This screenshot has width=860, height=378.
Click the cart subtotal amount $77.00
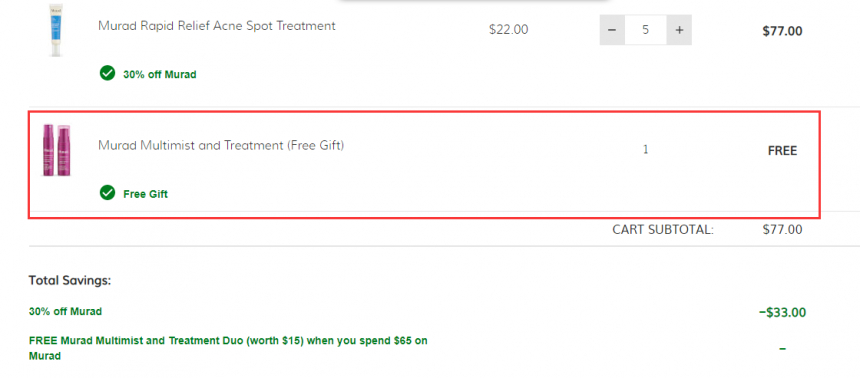(782, 229)
